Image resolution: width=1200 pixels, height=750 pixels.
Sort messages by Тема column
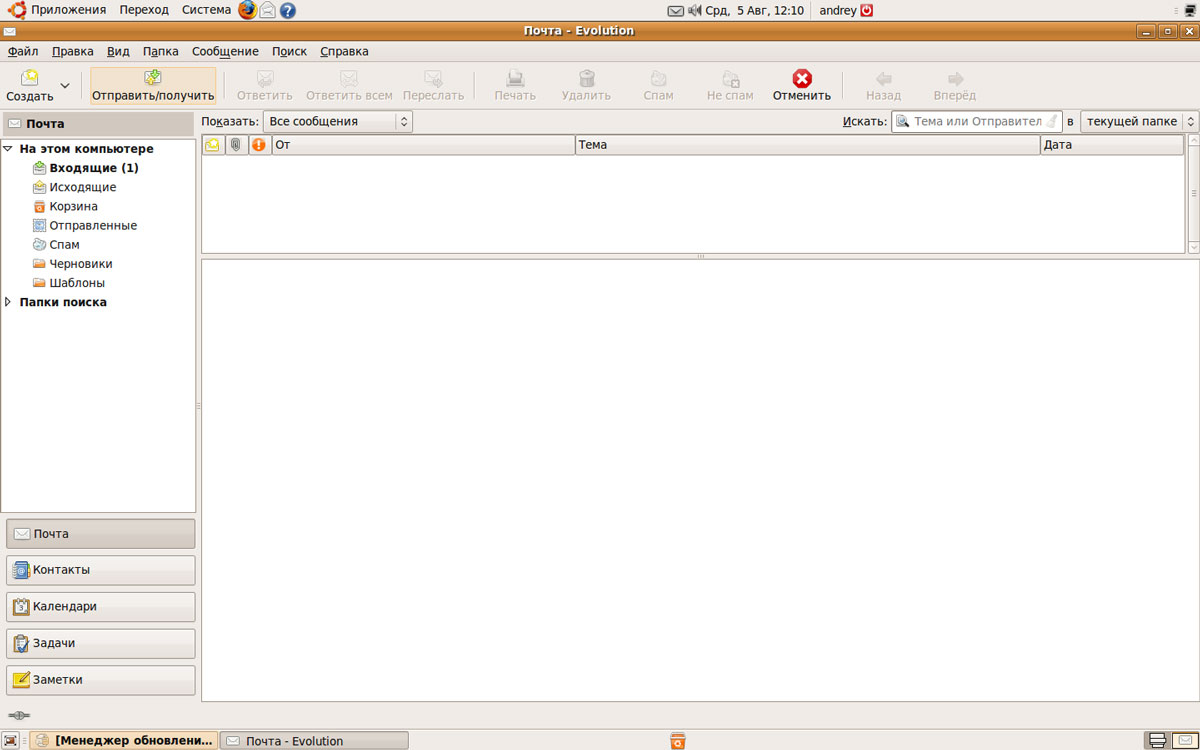click(808, 145)
